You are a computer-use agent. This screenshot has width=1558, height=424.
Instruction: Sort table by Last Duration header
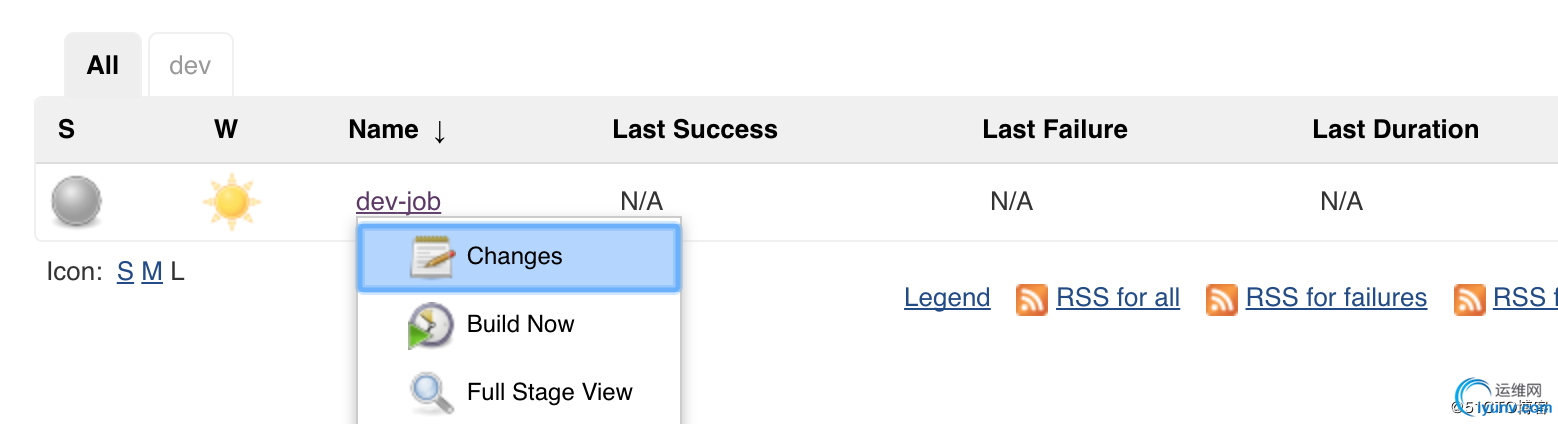click(x=1396, y=129)
